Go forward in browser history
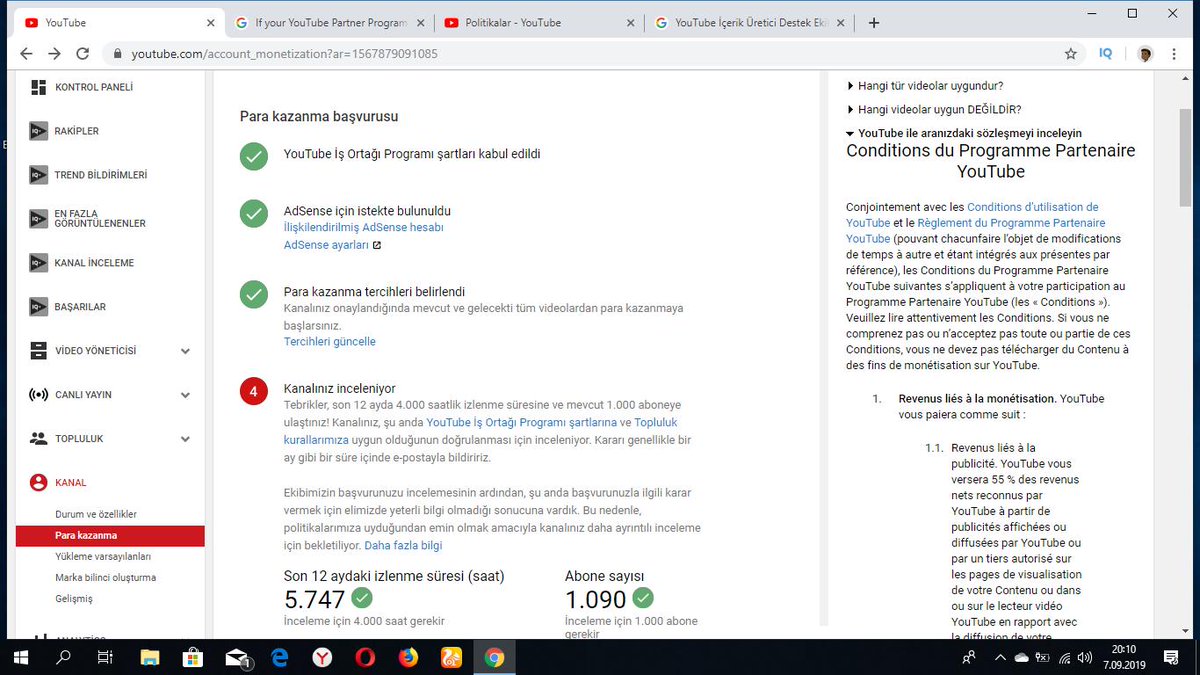Image resolution: width=1200 pixels, height=675 pixels. click(55, 54)
